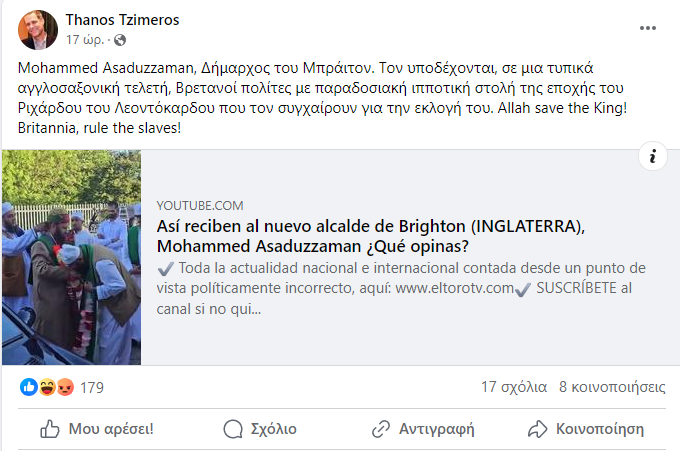Click the Spanish video description preview text
680x451 pixels.
tap(401, 288)
